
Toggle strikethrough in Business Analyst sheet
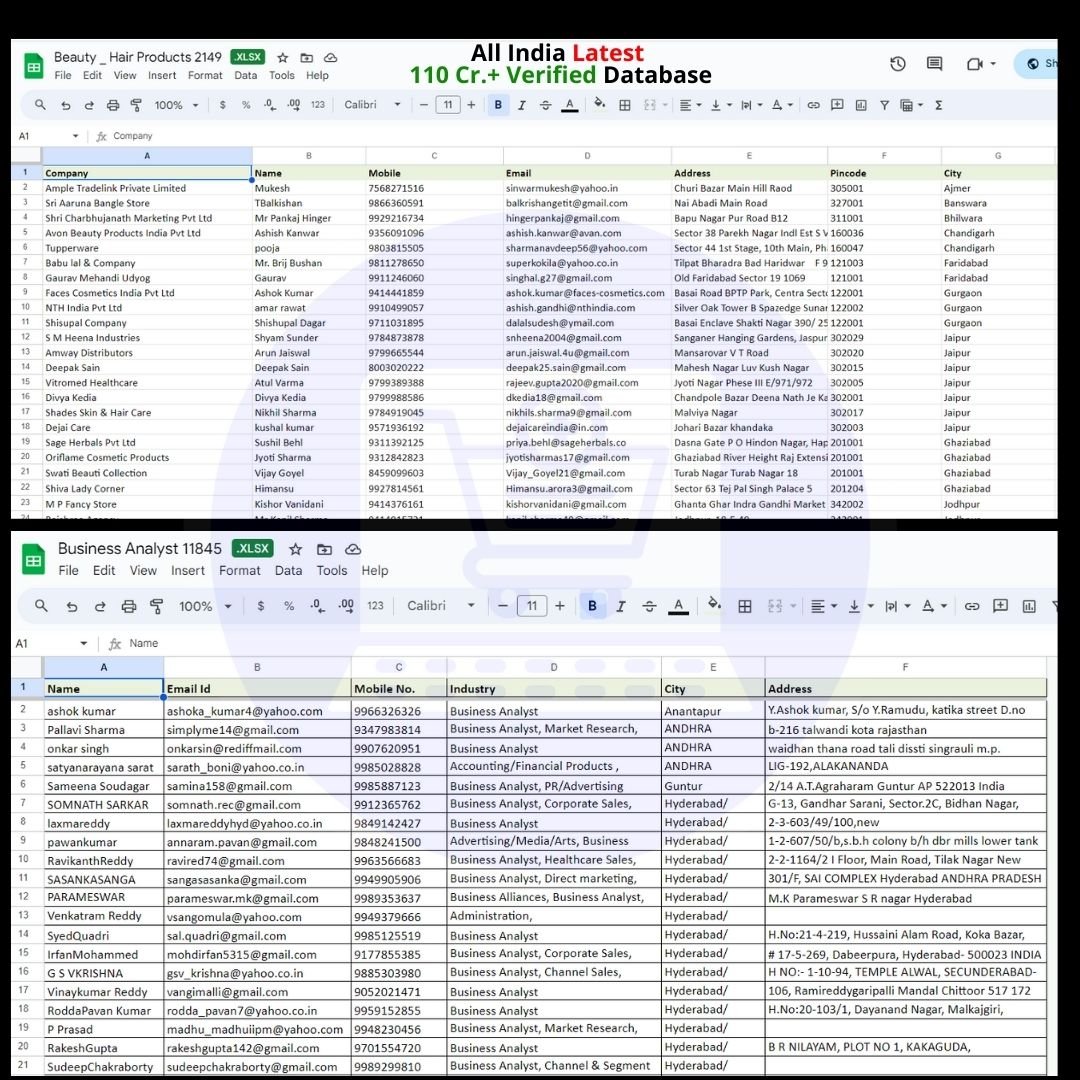point(650,607)
